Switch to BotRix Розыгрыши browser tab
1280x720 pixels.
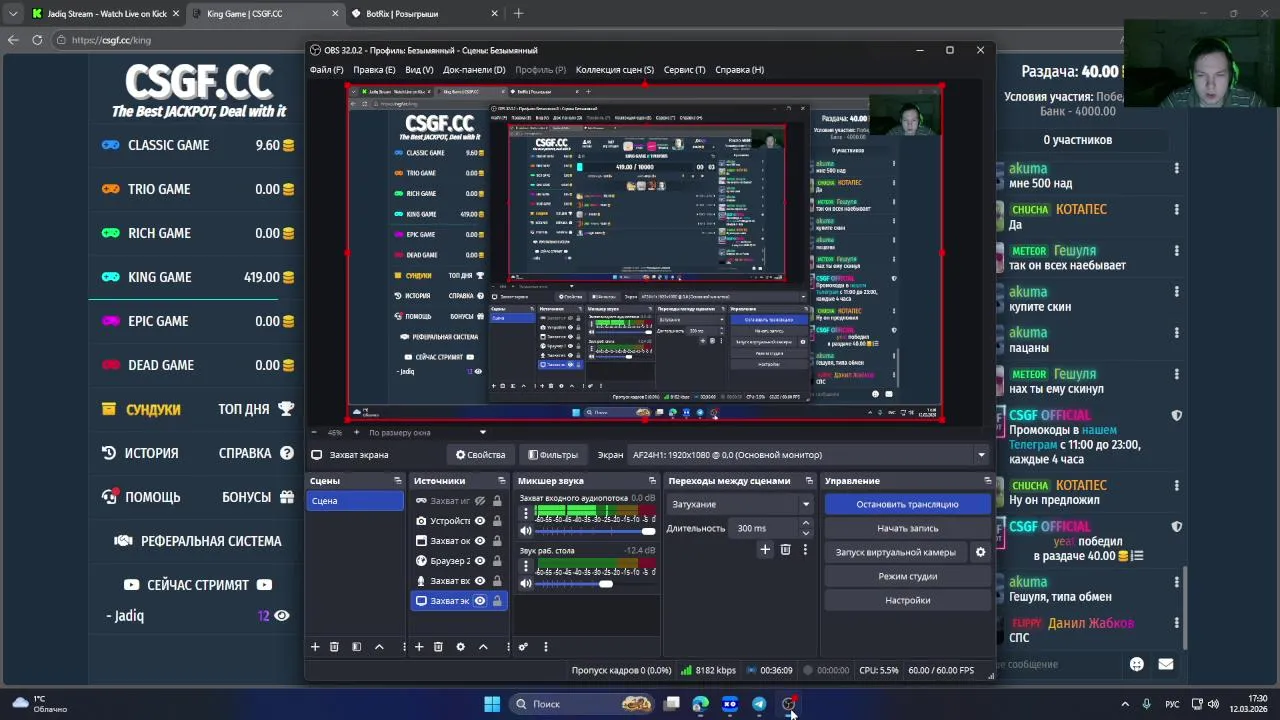click(x=423, y=14)
